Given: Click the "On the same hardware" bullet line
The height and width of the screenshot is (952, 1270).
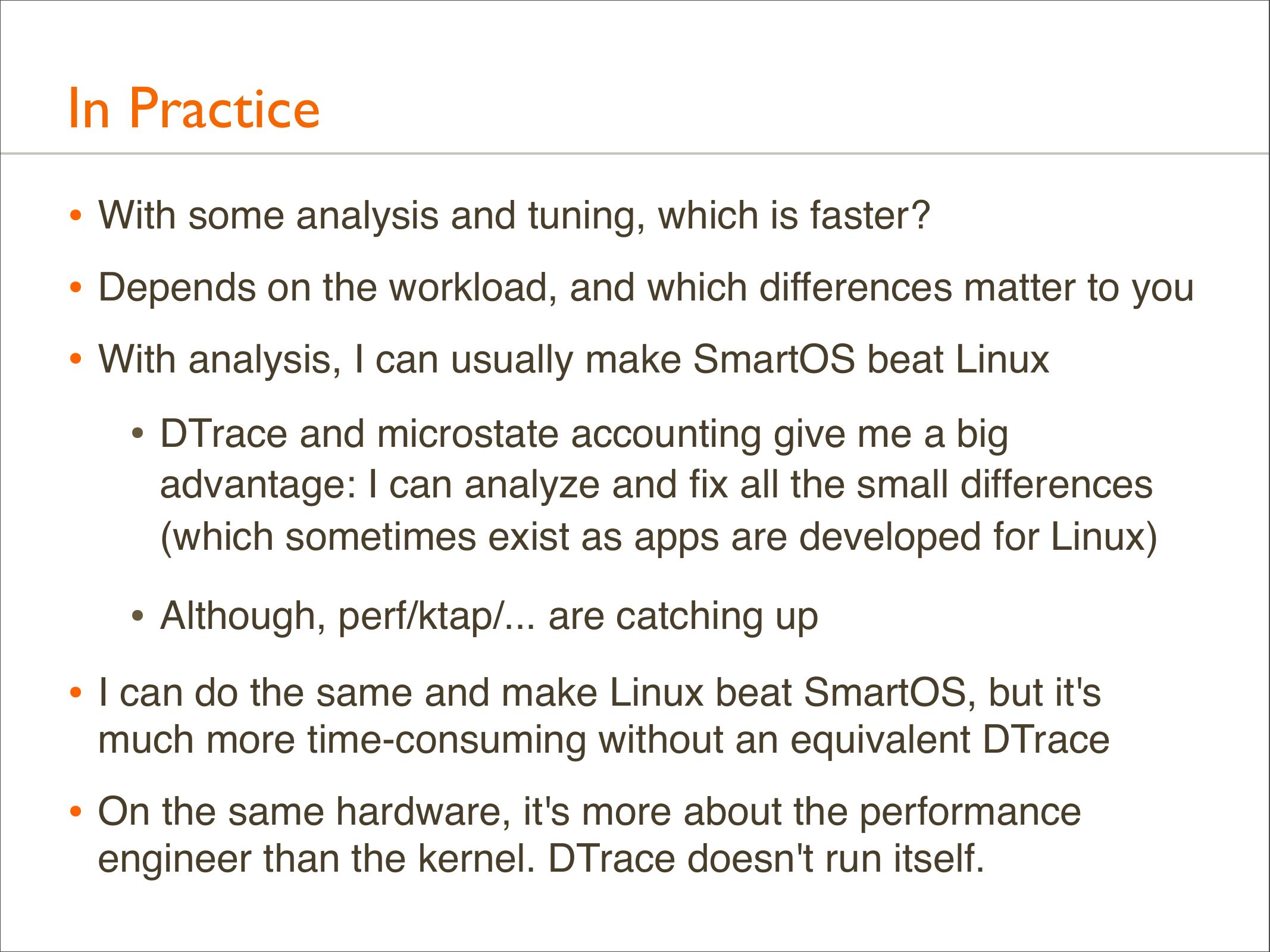Looking at the screenshot, I should tap(589, 812).
